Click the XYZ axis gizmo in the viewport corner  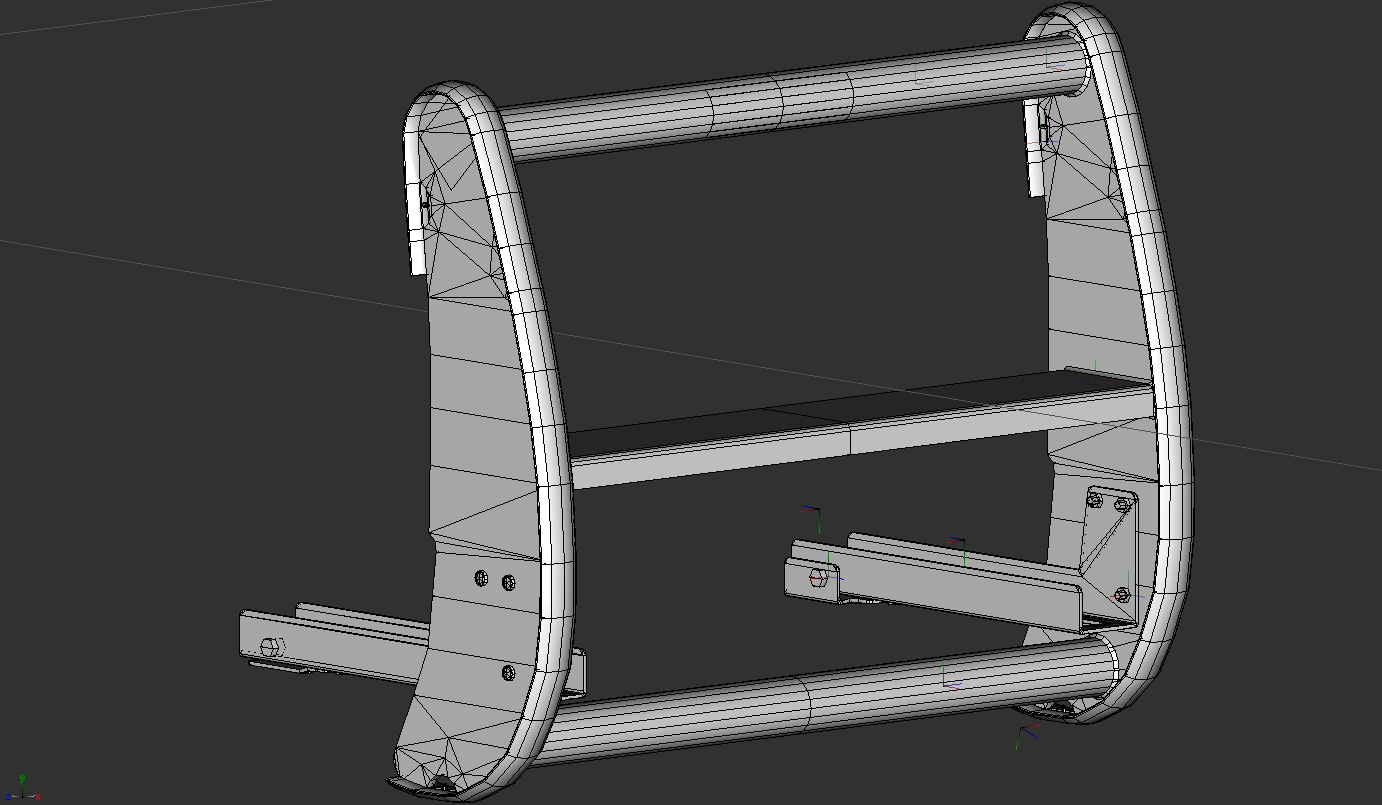pos(22,787)
